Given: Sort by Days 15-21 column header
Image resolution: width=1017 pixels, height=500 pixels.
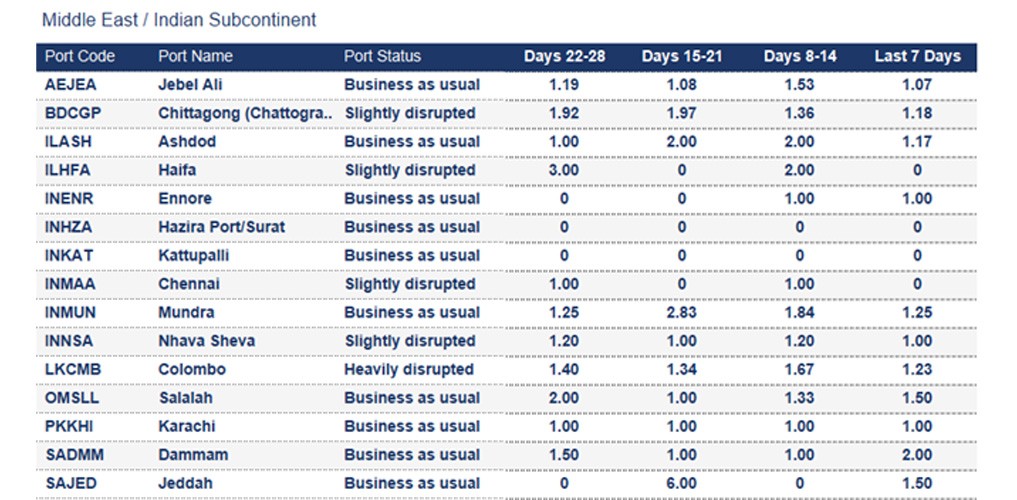Looking at the screenshot, I should pyautogui.click(x=682, y=57).
